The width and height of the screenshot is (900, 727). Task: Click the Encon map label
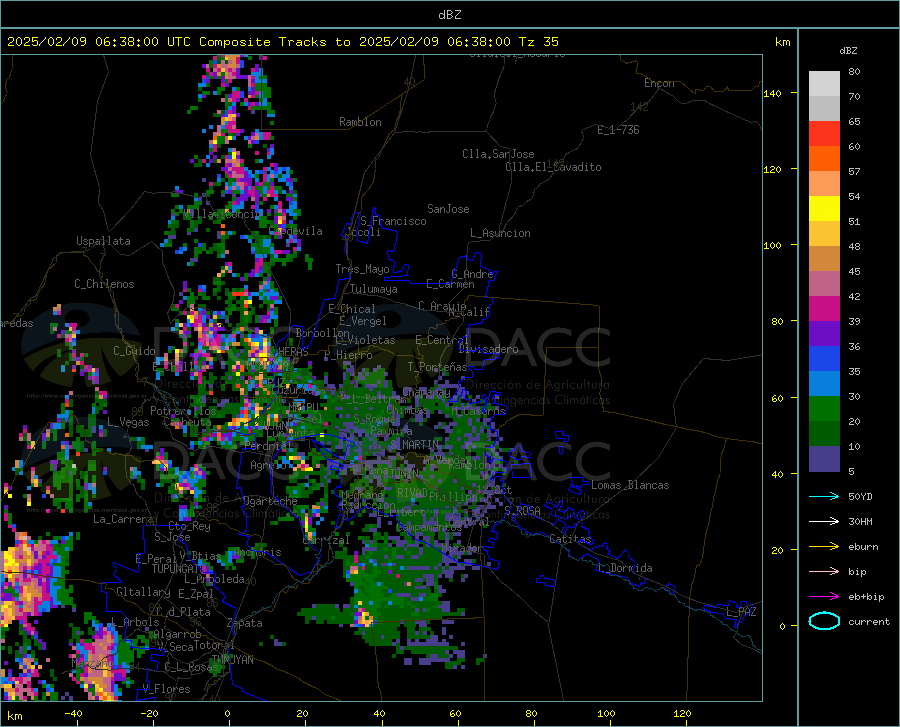(x=659, y=83)
